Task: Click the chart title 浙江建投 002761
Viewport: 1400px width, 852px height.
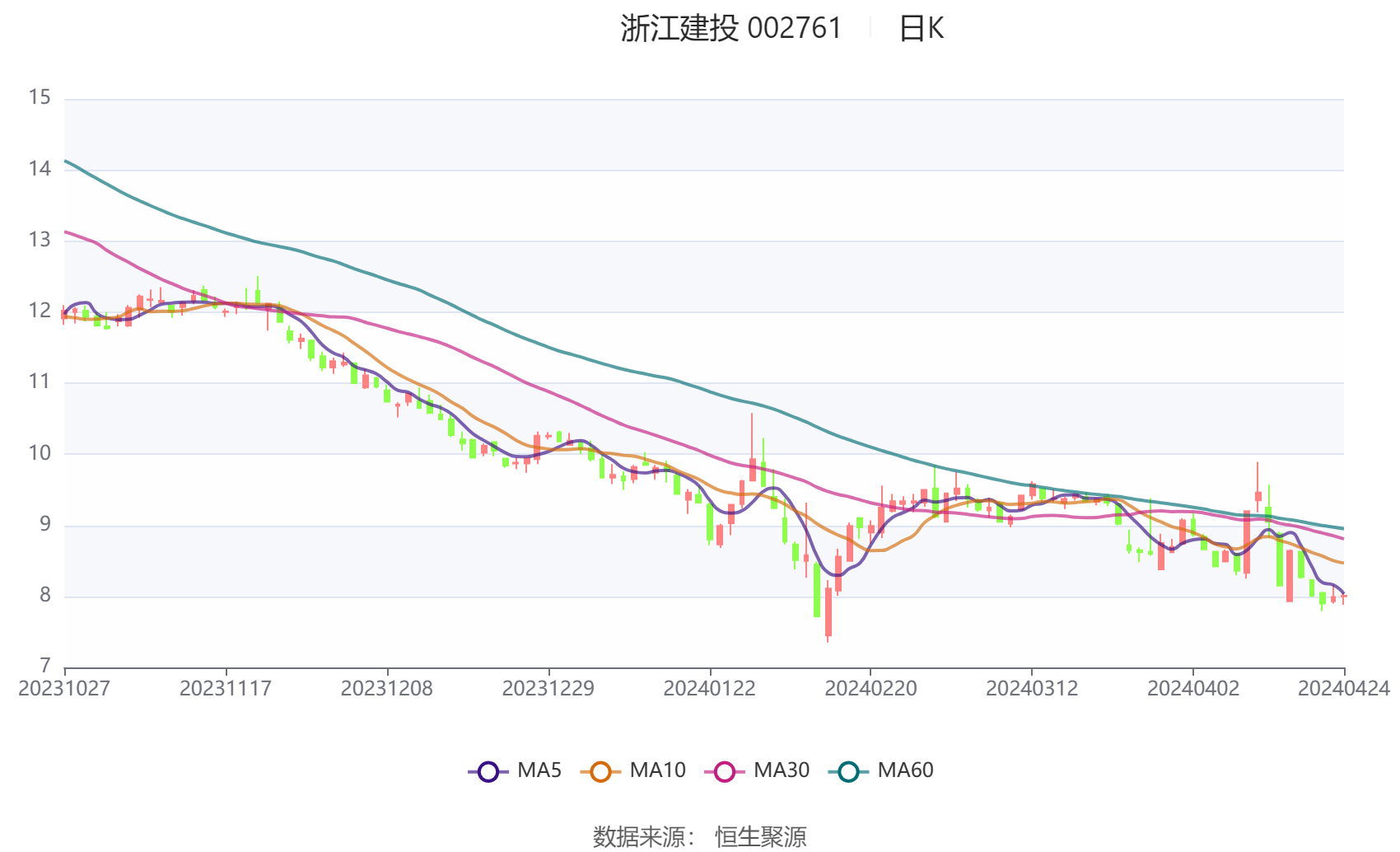Action: coord(731,29)
